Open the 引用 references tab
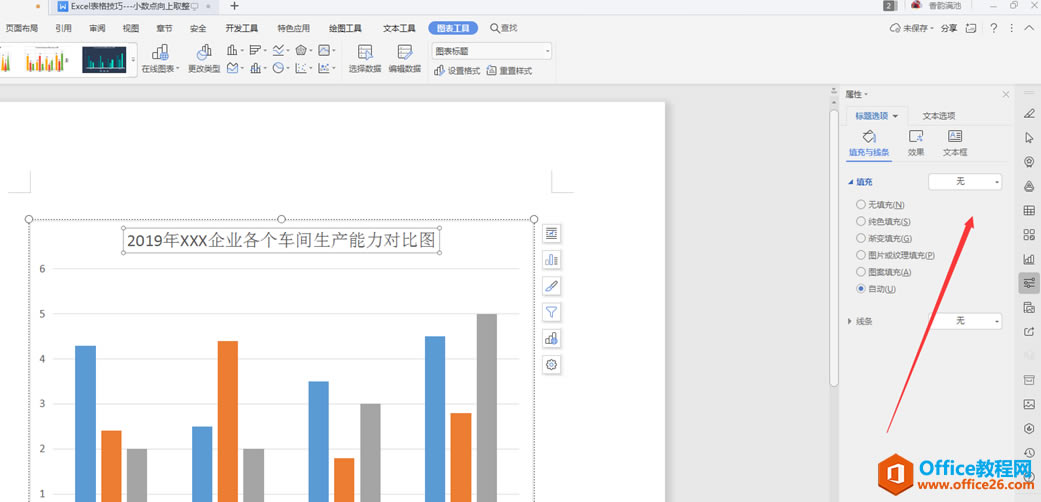The height and width of the screenshot is (502, 1041). pos(64,28)
